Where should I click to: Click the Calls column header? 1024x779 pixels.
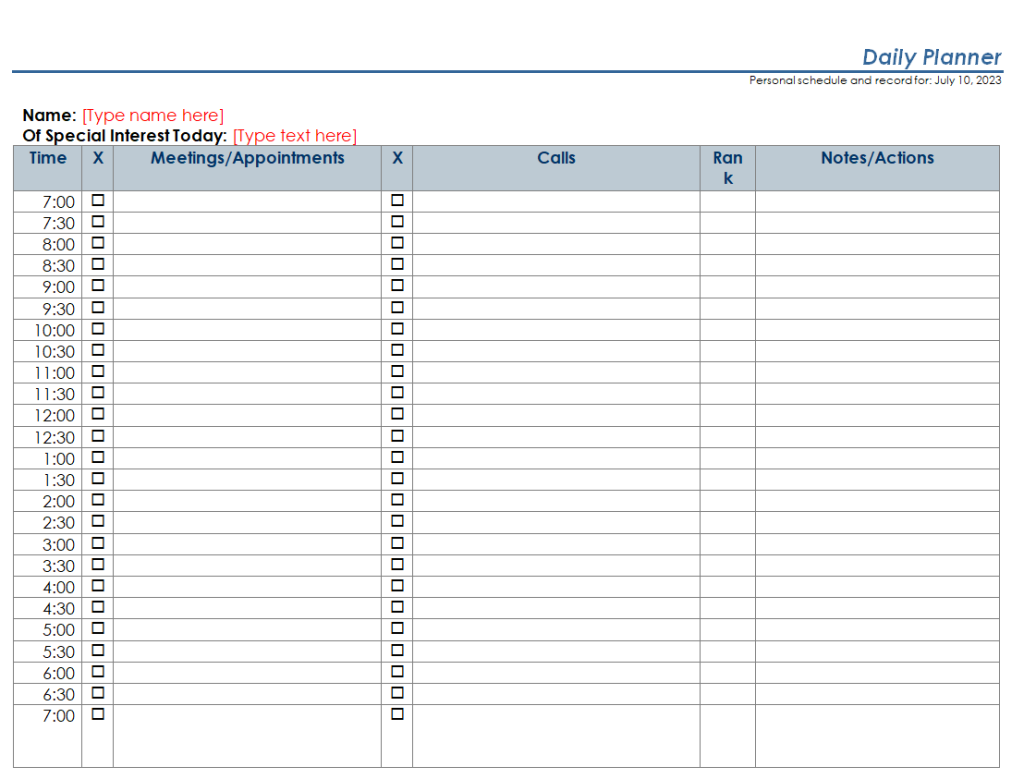point(556,158)
